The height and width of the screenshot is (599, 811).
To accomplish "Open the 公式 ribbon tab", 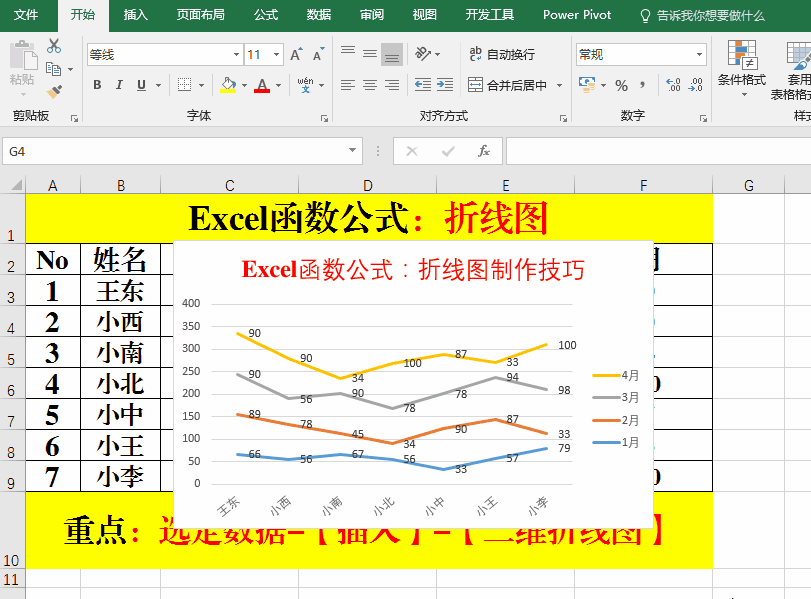I will [x=266, y=15].
